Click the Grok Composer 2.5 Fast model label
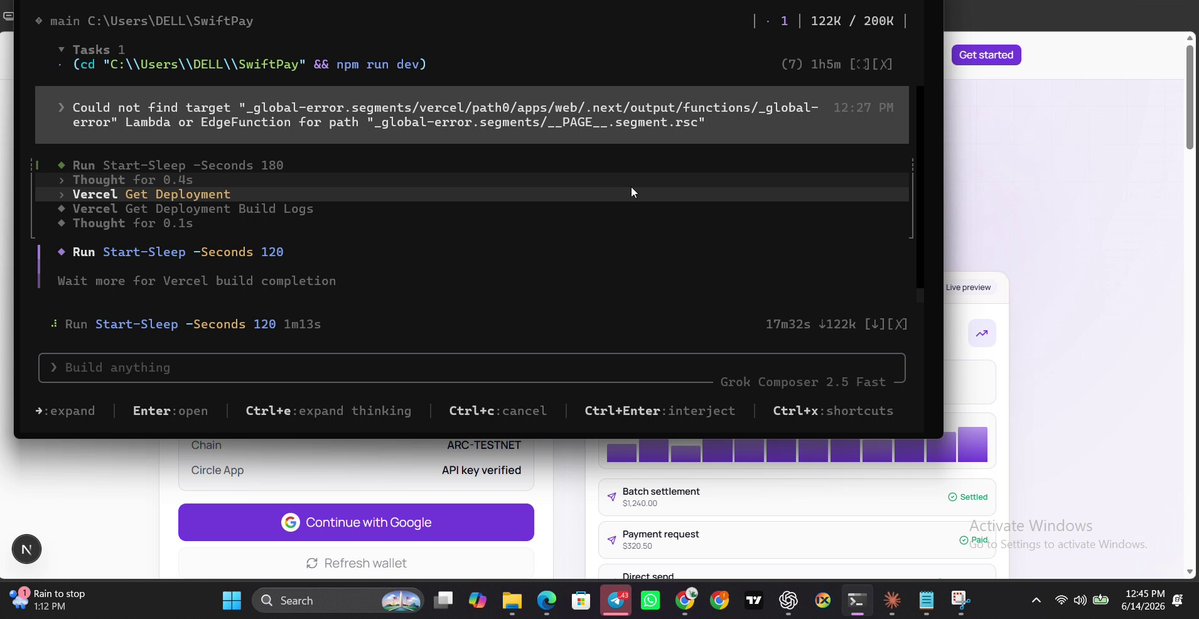The image size is (1199, 619). pos(803,382)
